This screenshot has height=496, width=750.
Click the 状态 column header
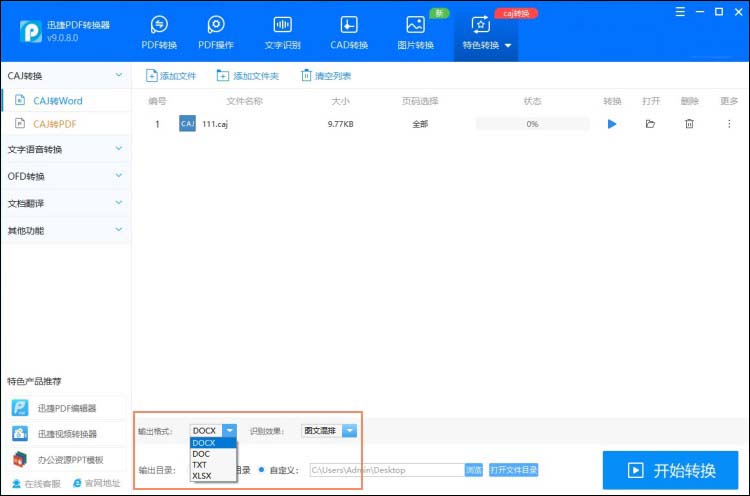tap(532, 101)
